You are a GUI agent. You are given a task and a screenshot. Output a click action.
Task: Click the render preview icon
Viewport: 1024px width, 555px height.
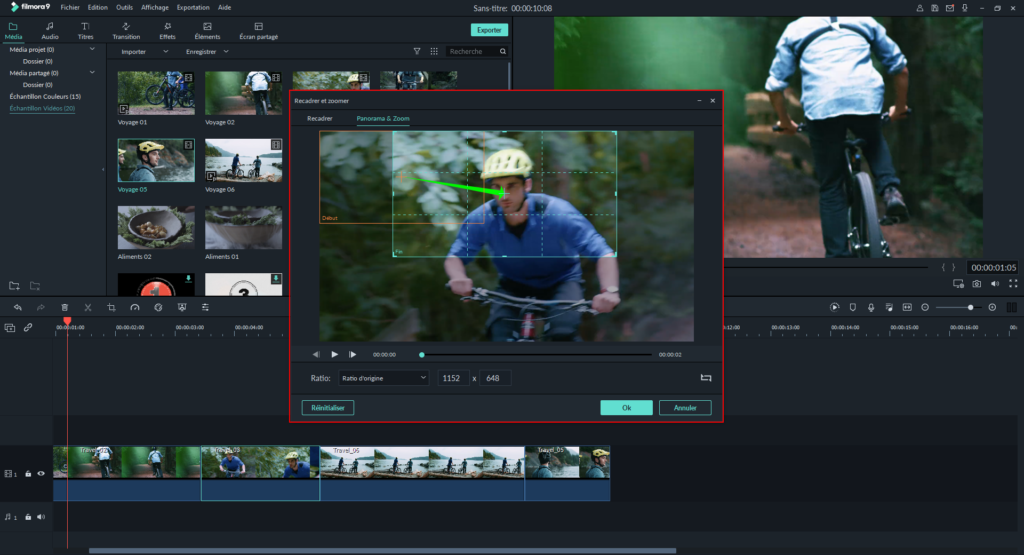point(835,308)
